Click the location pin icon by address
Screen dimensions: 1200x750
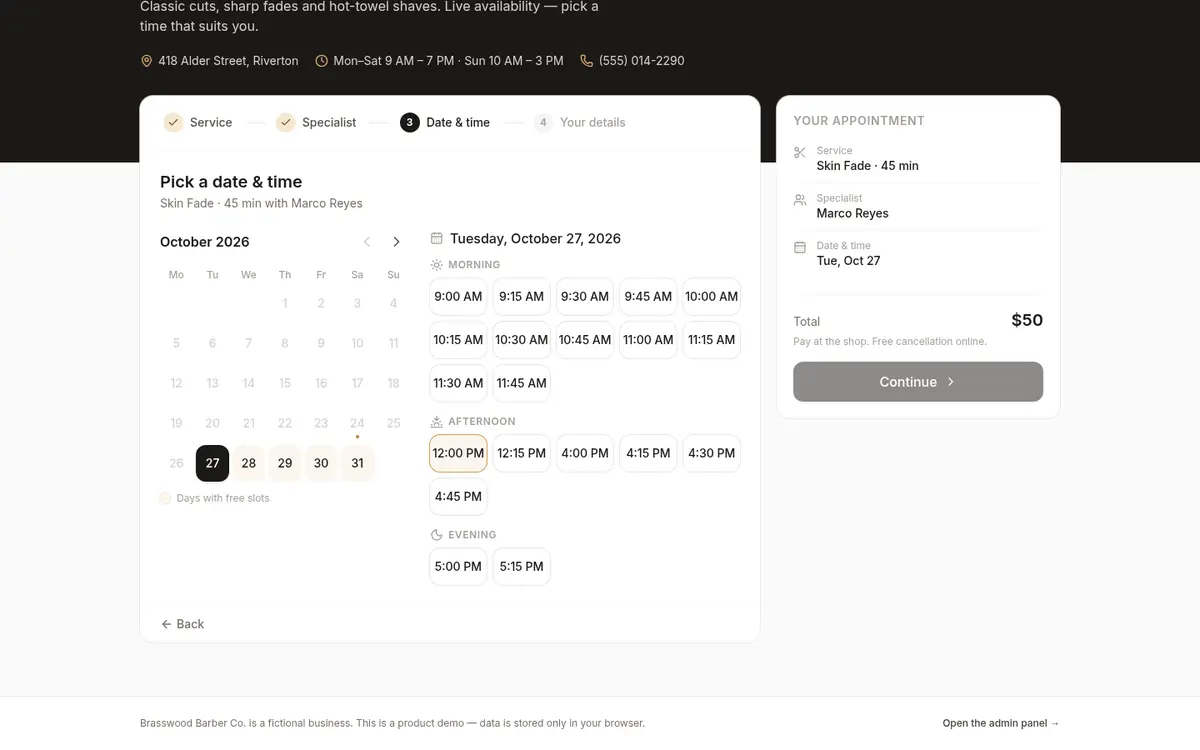147,61
